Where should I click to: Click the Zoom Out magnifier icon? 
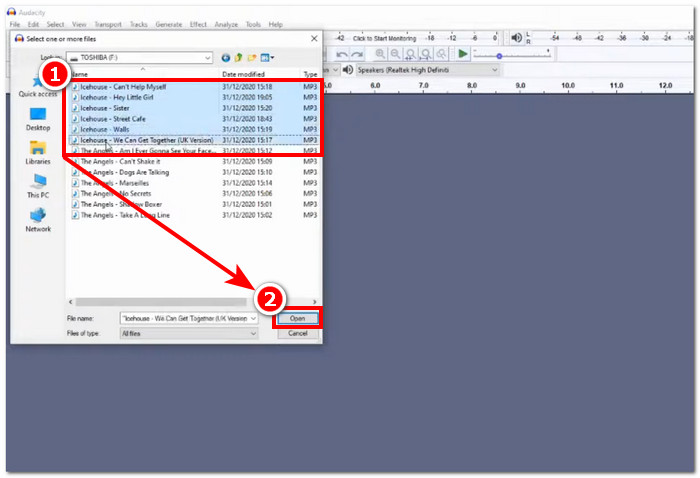(395, 54)
